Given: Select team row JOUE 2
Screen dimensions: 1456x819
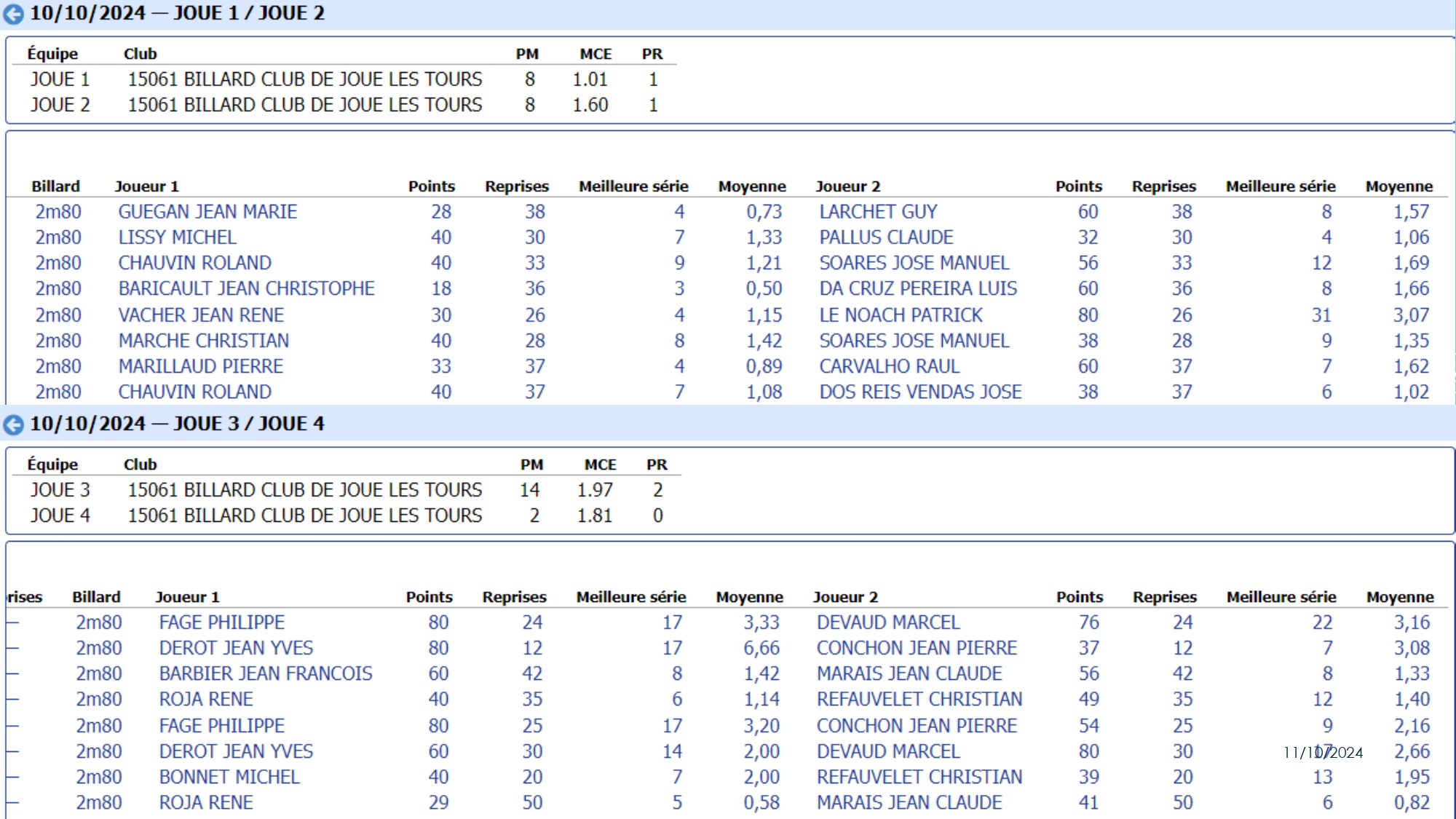Looking at the screenshot, I should point(344,105).
